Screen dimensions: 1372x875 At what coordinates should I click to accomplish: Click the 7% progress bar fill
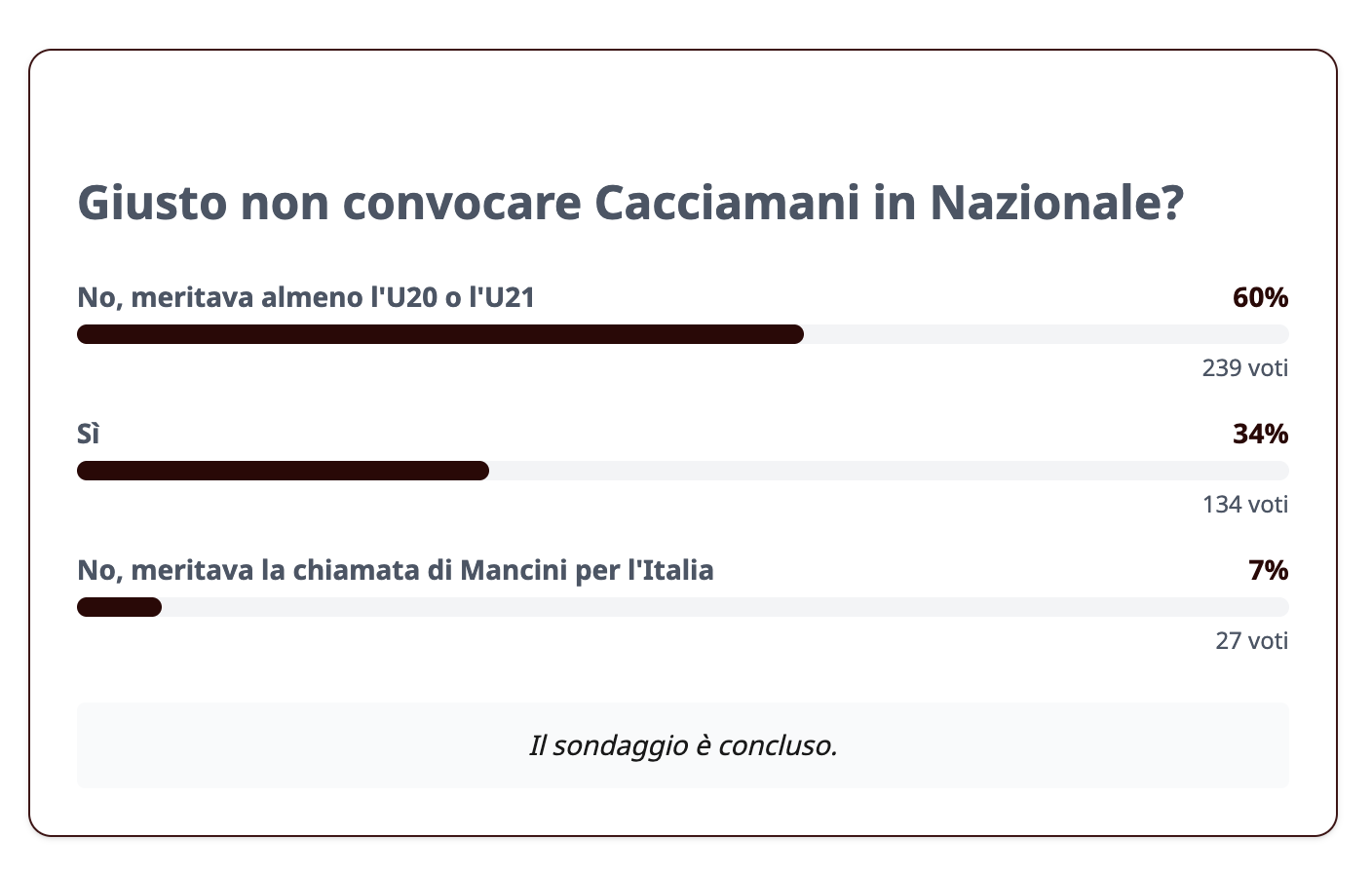119,607
